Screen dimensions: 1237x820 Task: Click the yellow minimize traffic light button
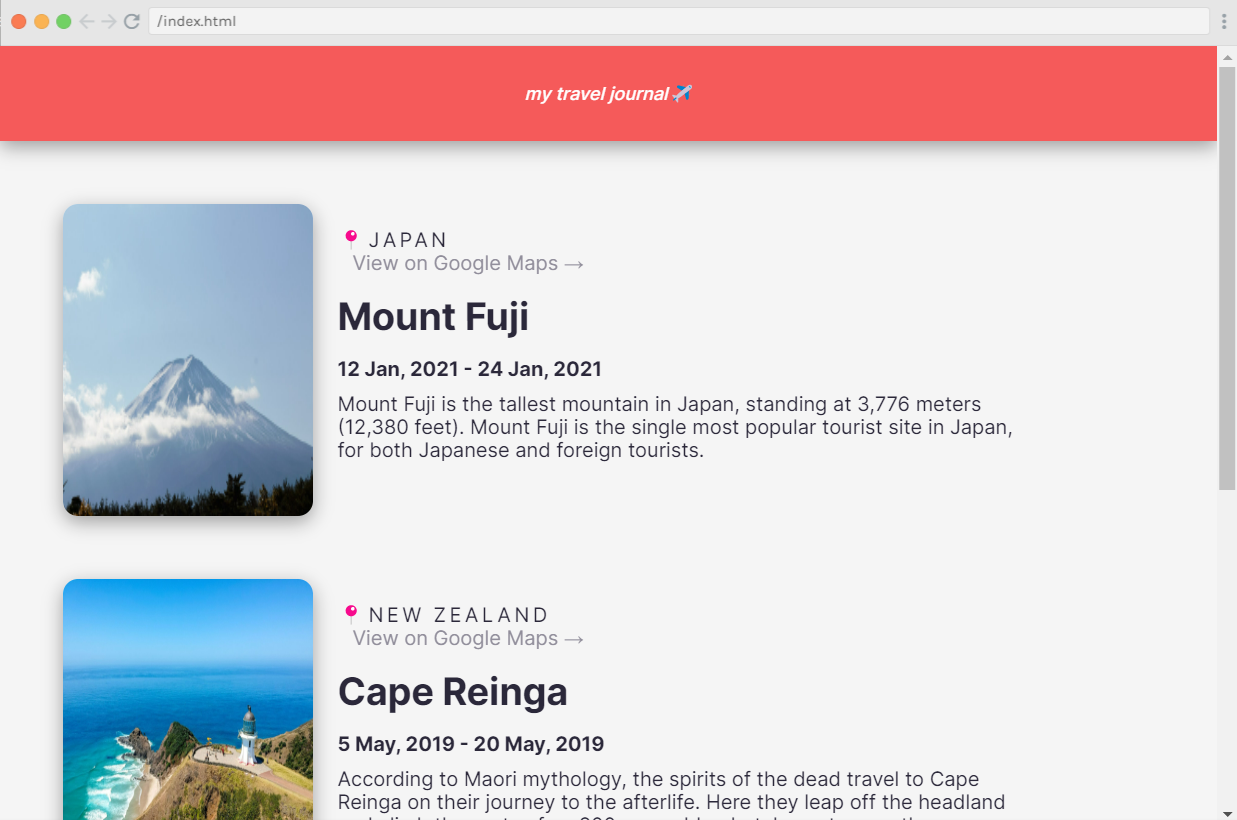(x=41, y=19)
